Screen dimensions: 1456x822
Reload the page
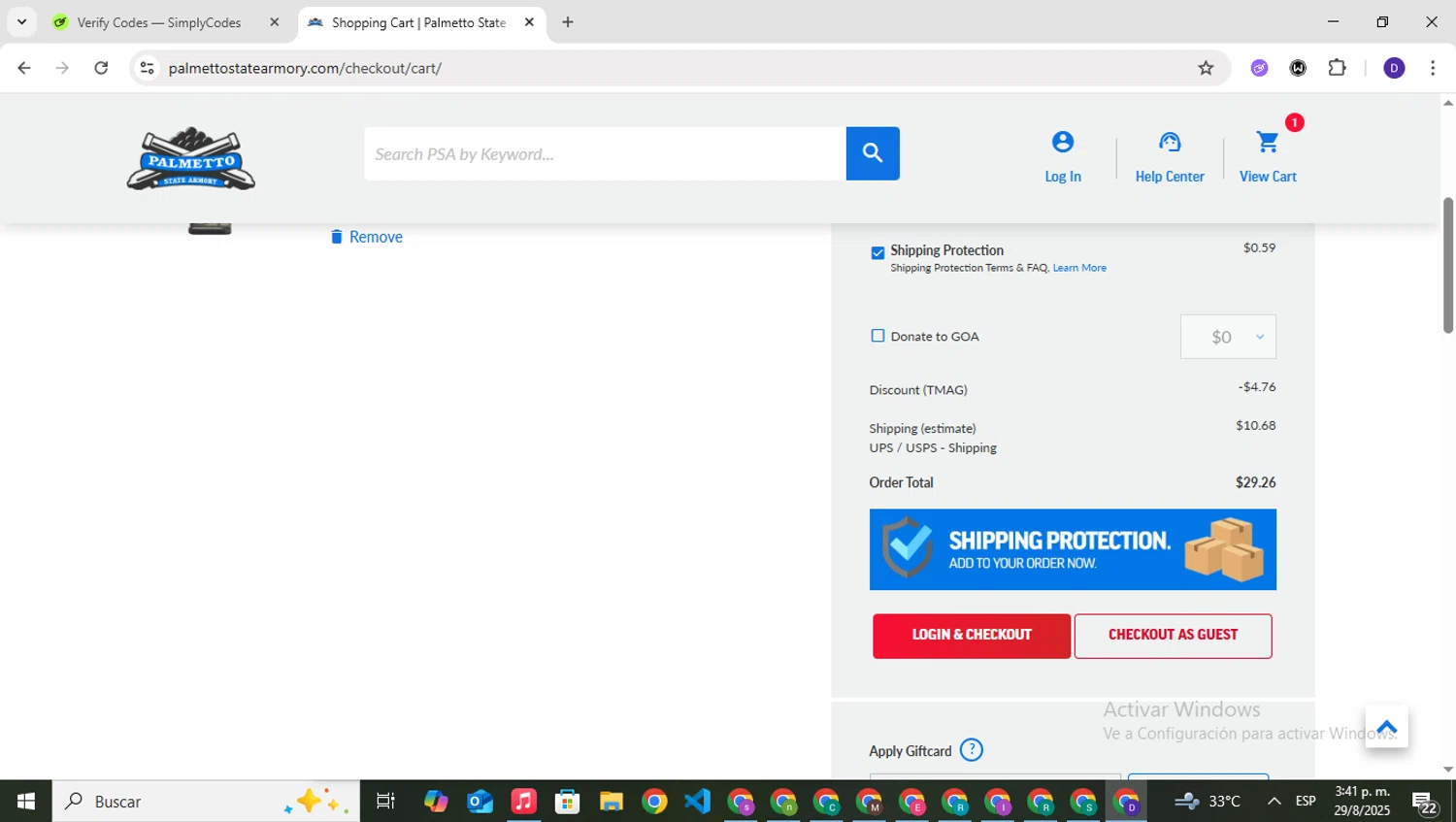point(101,68)
